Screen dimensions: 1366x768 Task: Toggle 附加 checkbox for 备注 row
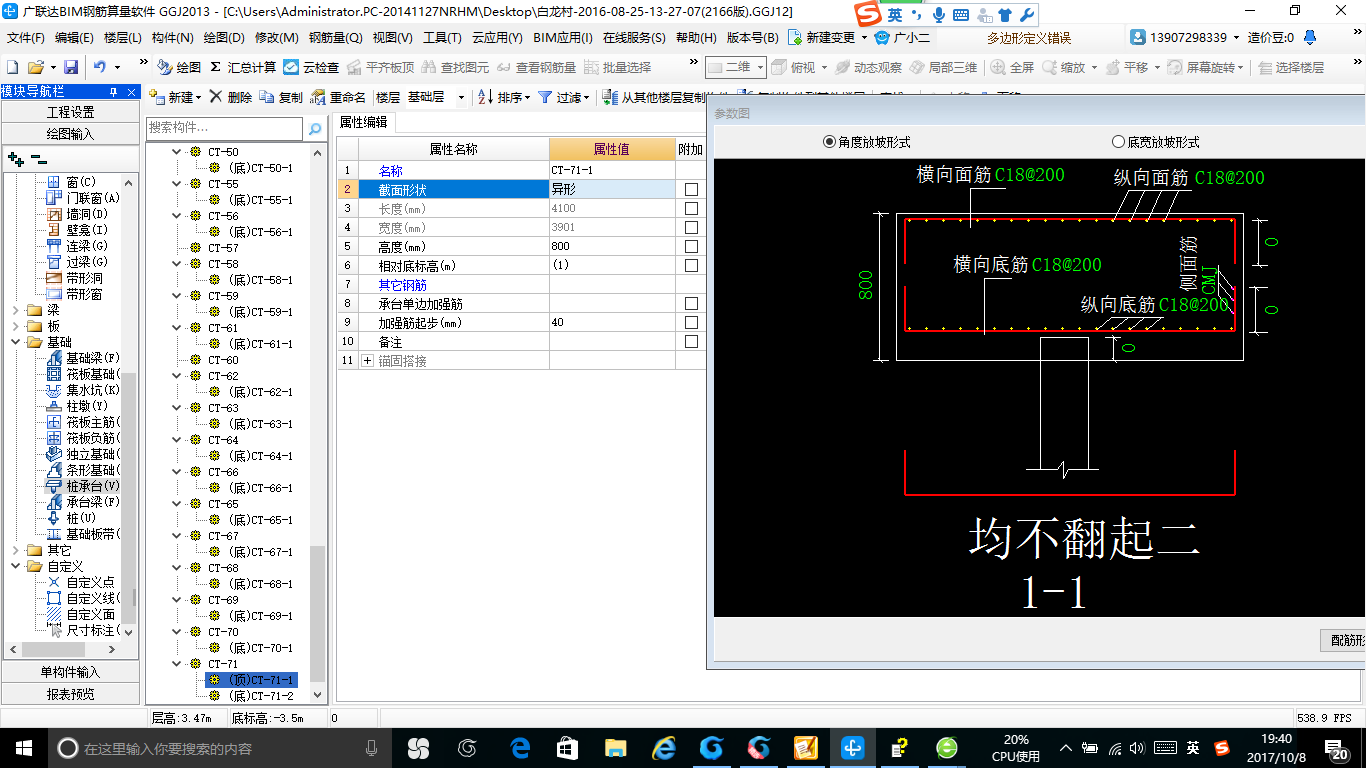coord(691,342)
